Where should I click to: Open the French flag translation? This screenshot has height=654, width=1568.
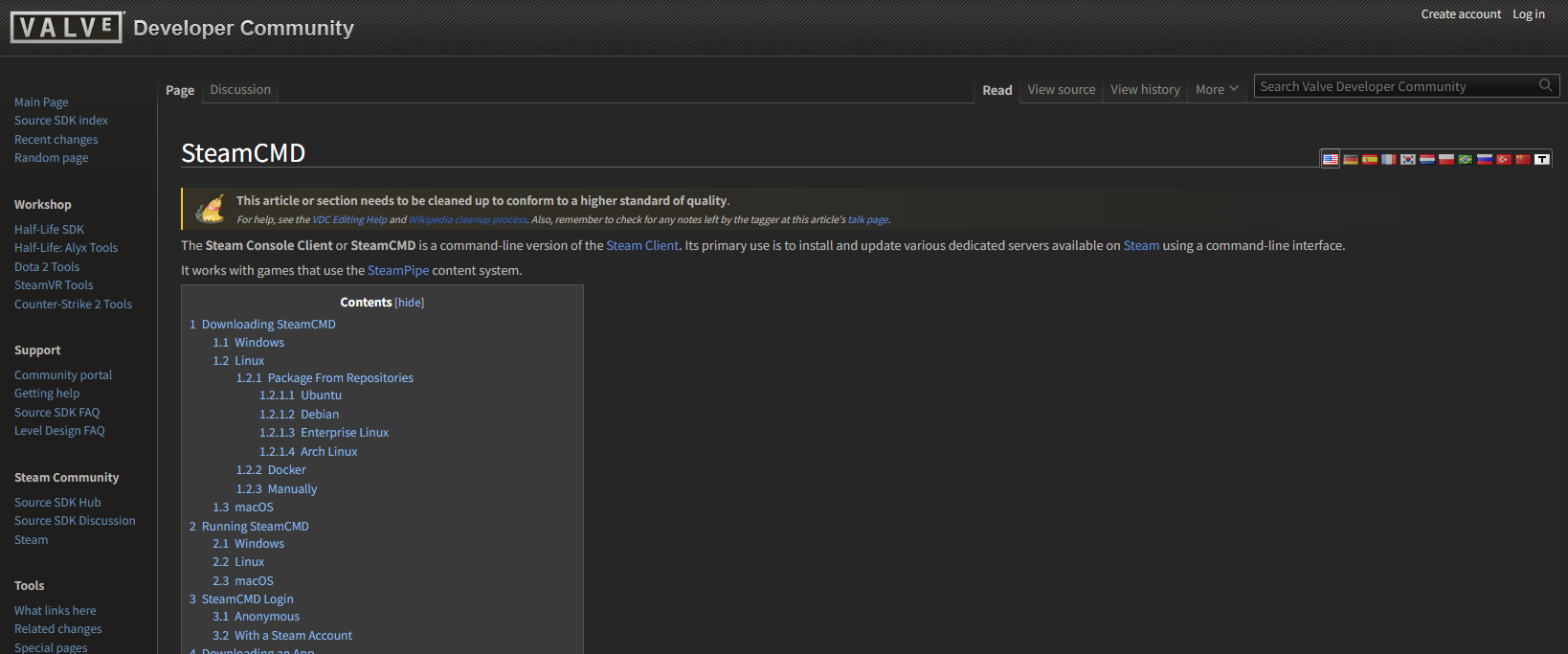[x=1389, y=159]
